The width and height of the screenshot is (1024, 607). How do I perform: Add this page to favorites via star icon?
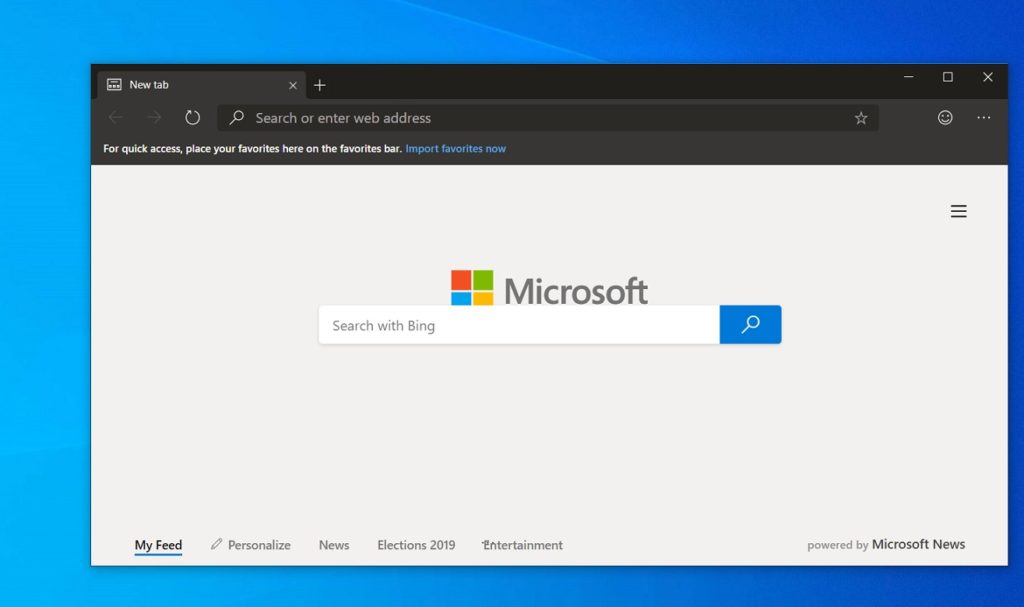click(x=861, y=117)
